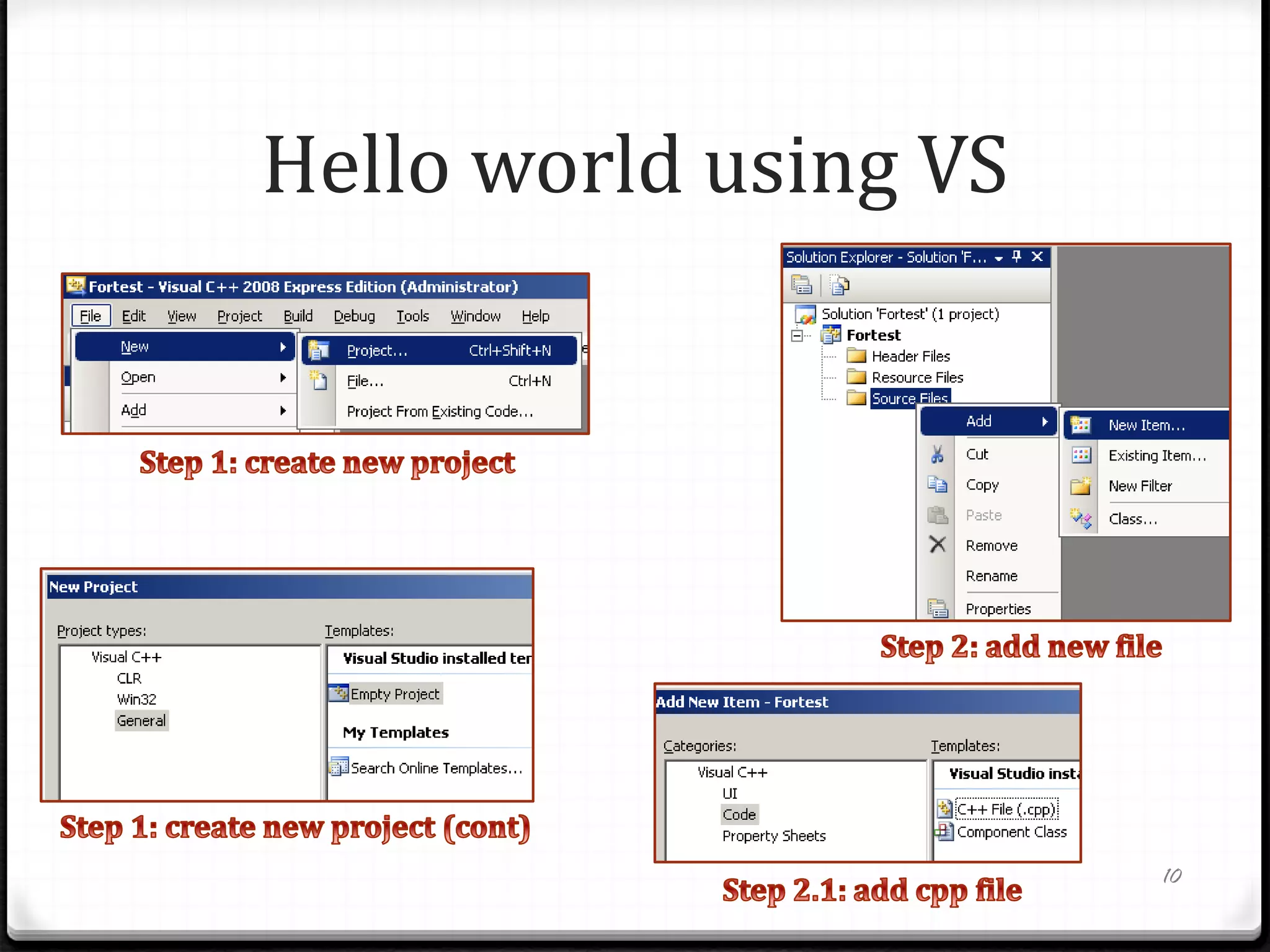This screenshot has width=1270, height=952.
Task: Click the Properties icon in context menu
Action: tap(938, 608)
